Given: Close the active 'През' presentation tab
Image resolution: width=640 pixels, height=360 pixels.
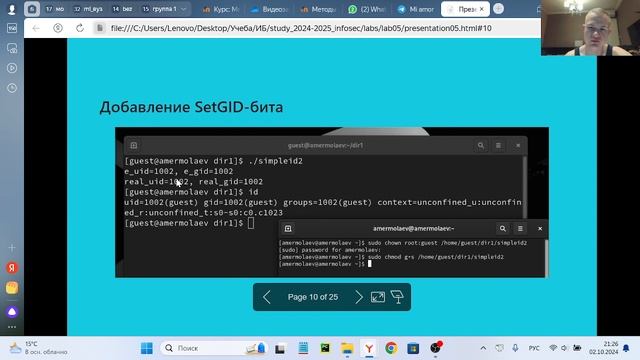Looking at the screenshot, I should 482,9.
